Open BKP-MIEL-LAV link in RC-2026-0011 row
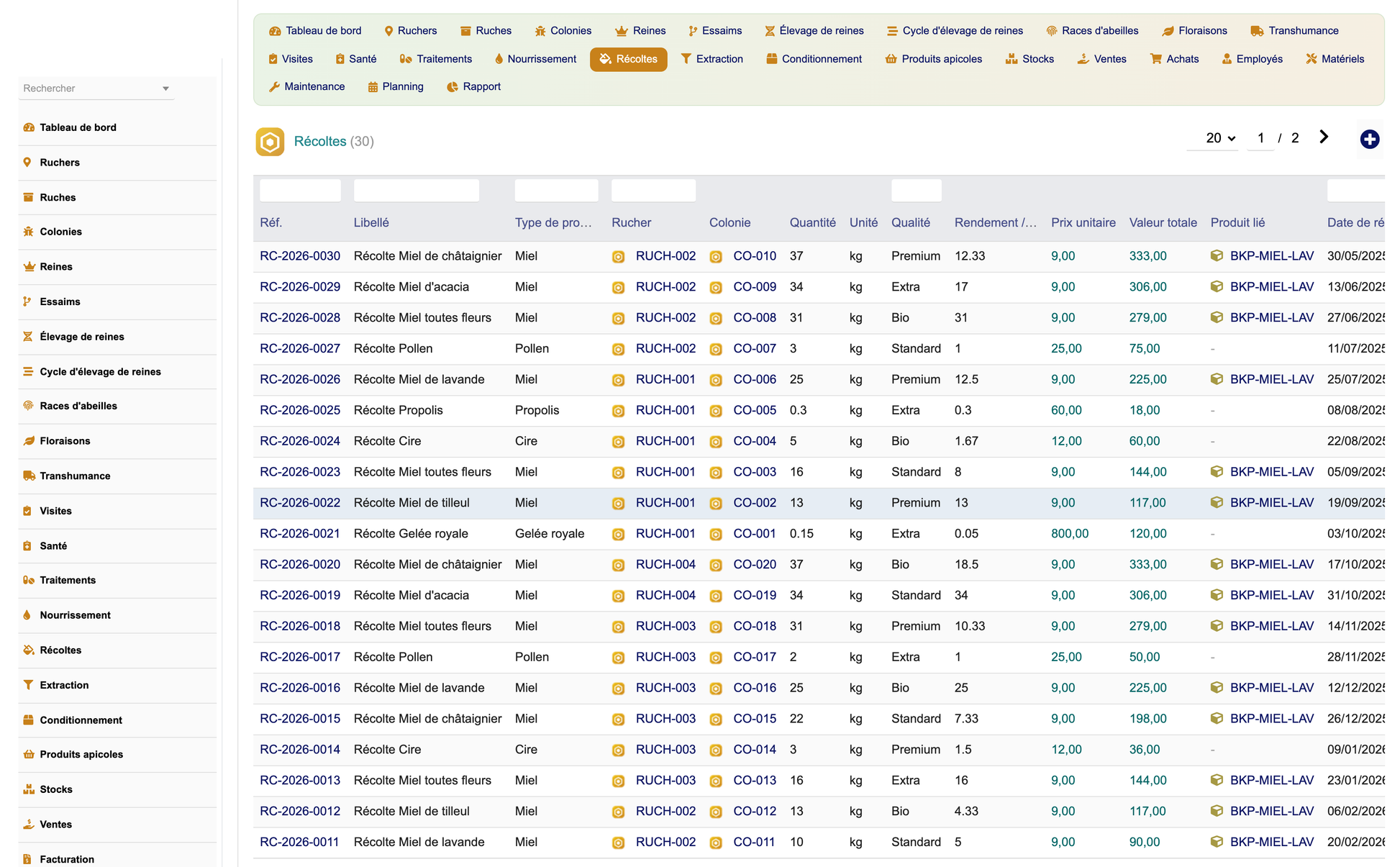1400x867 pixels. pyautogui.click(x=1271, y=843)
